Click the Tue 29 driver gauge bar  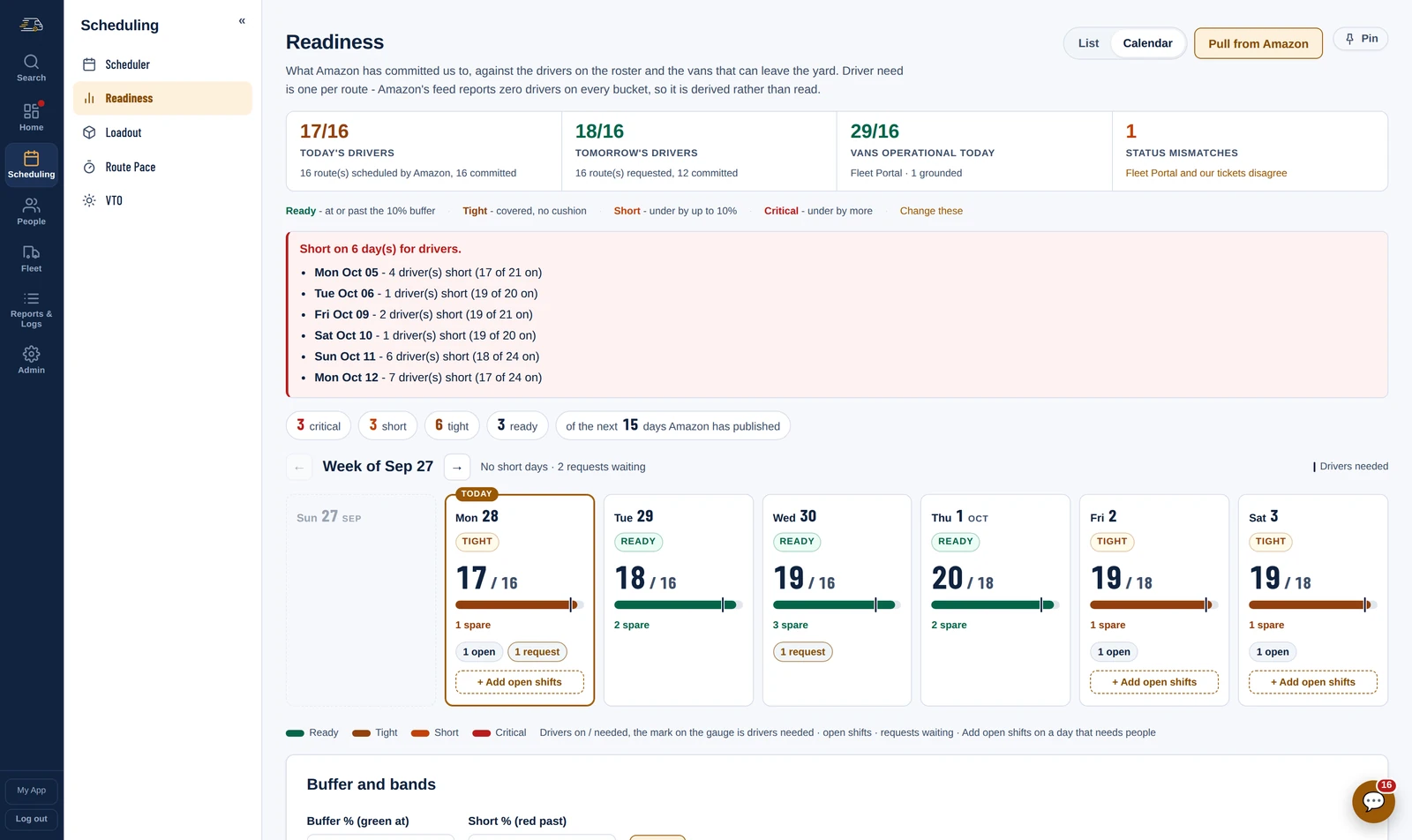[678, 604]
